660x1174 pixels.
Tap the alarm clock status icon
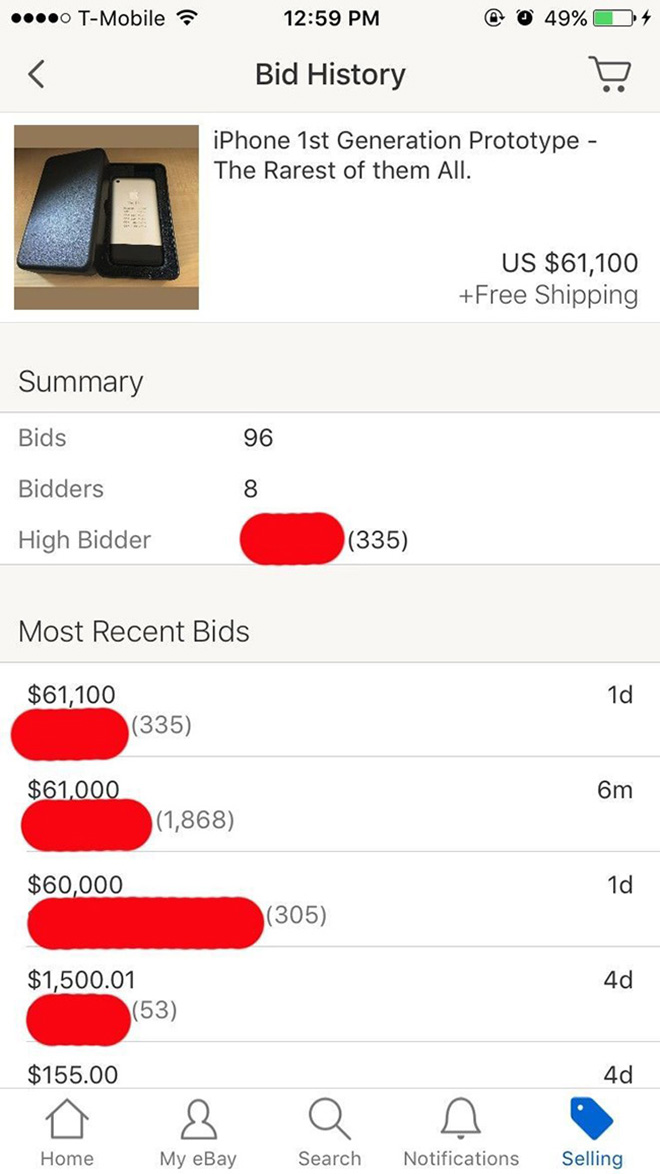click(x=526, y=18)
